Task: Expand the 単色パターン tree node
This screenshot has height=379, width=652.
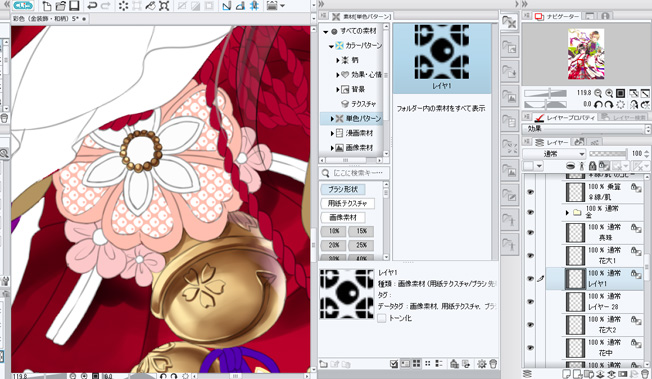Action: point(332,119)
